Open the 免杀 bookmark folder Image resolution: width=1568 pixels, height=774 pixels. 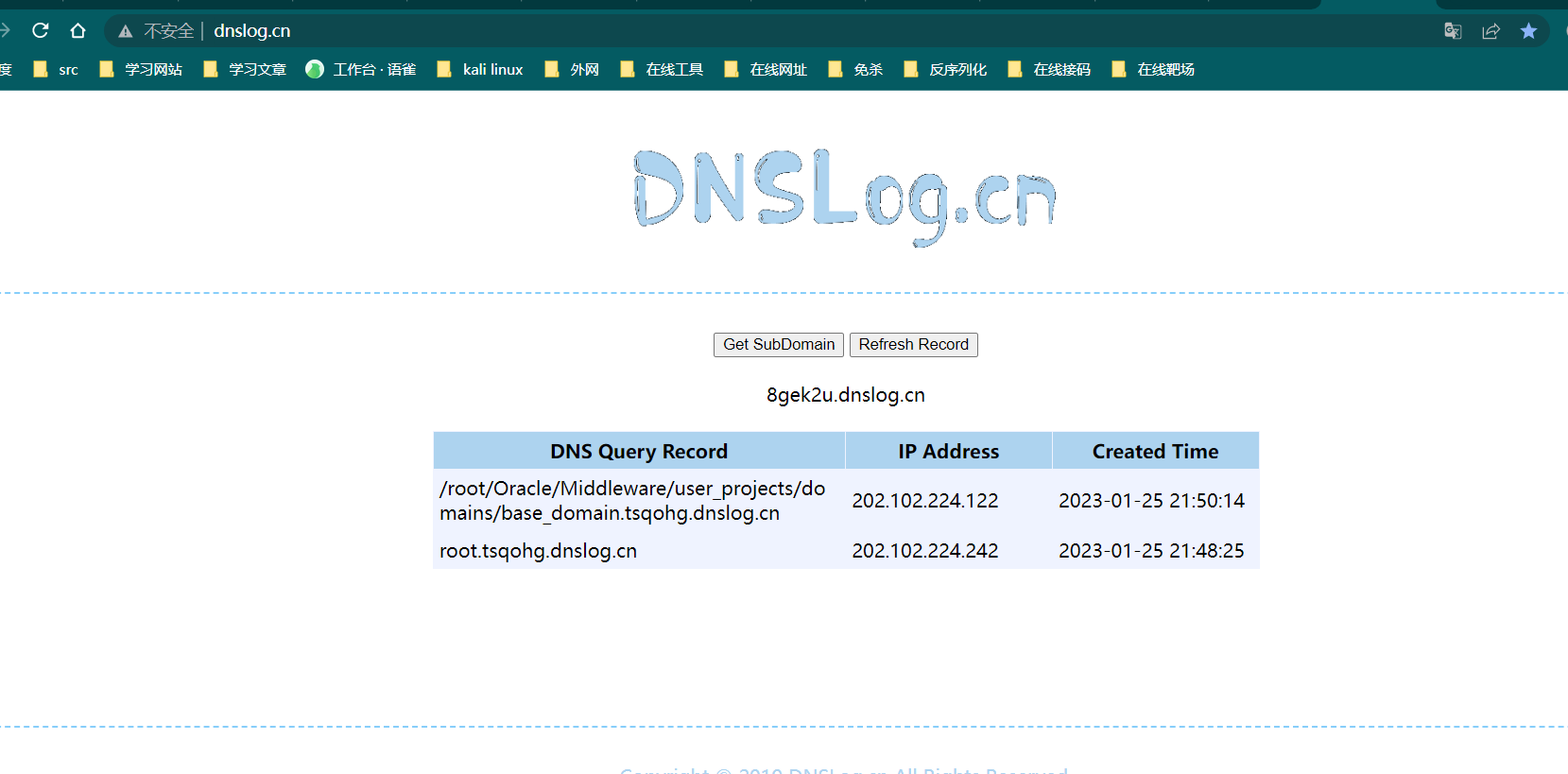[x=855, y=69]
